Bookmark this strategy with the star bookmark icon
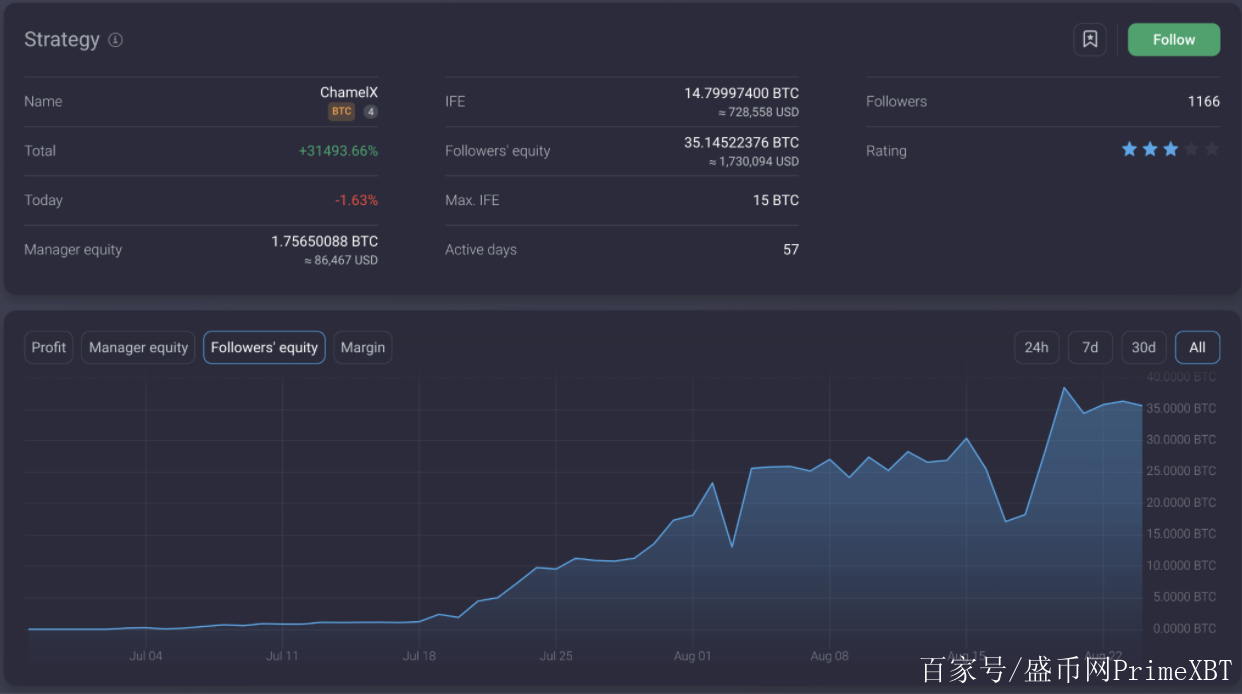This screenshot has width=1242, height=694. (x=1090, y=40)
